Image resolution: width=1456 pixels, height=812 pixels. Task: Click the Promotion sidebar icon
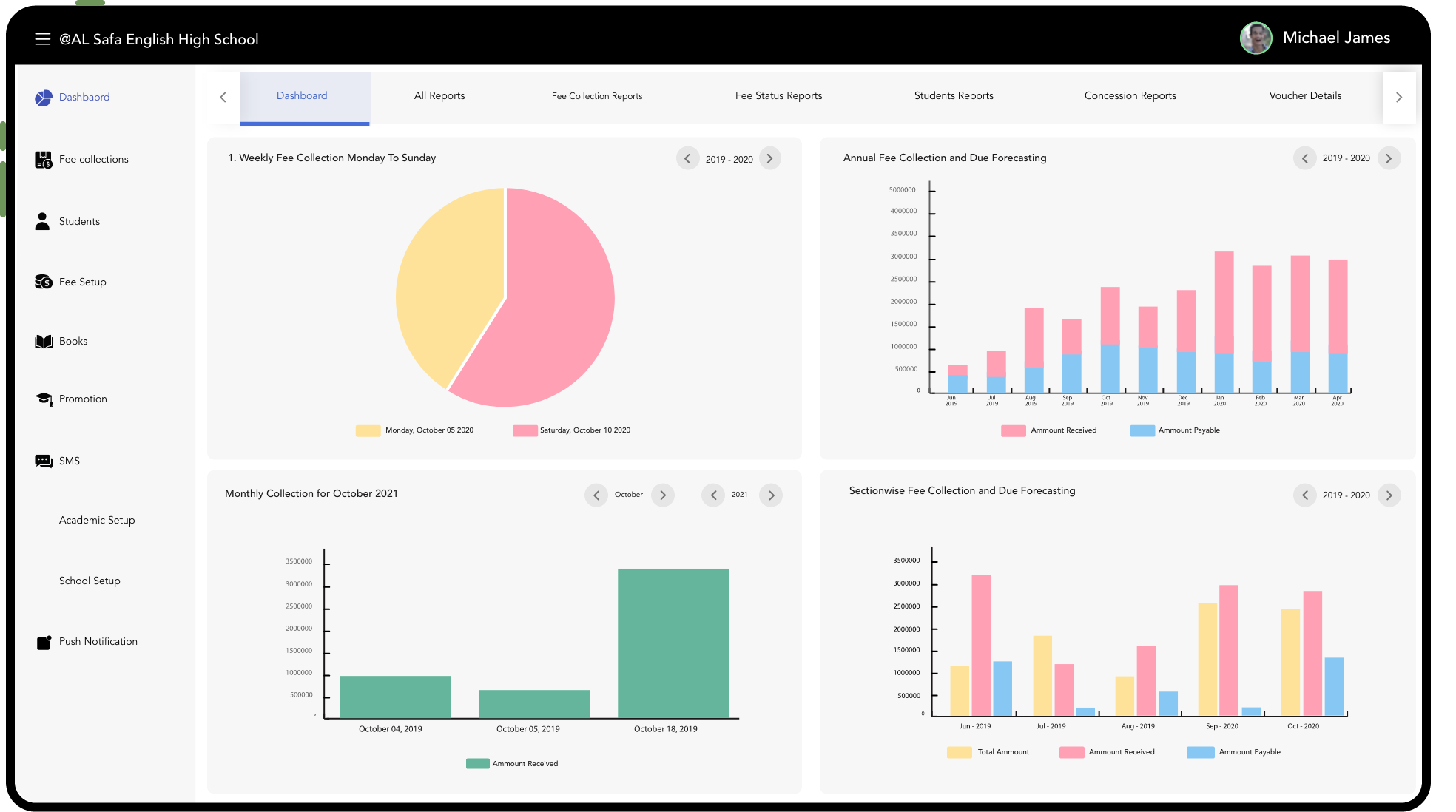pos(42,399)
